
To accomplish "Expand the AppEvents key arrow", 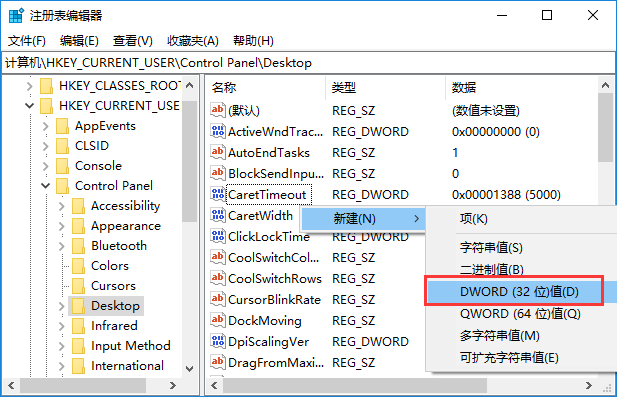I will (x=46, y=126).
